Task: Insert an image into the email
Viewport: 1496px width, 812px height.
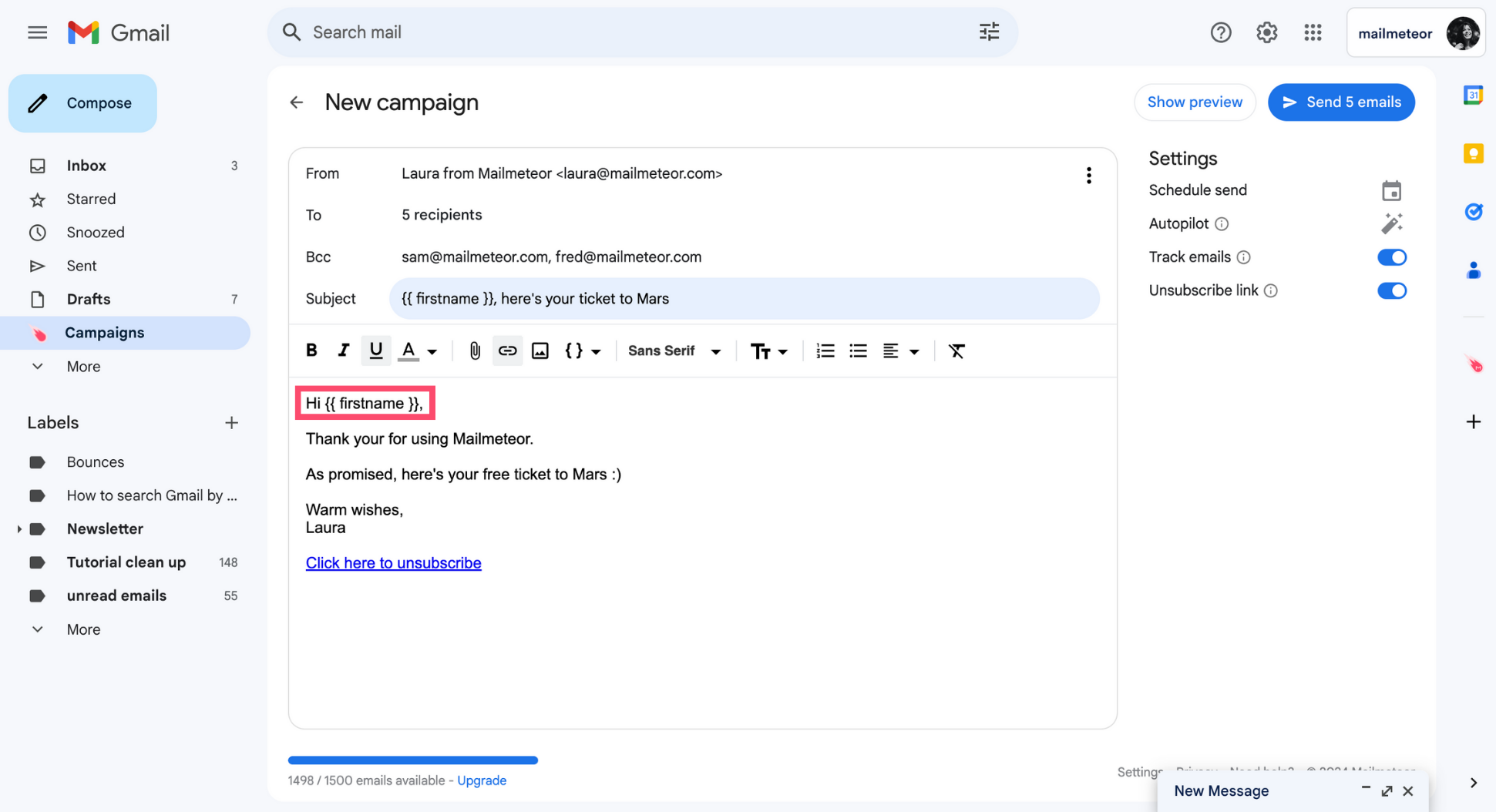Action: [540, 351]
